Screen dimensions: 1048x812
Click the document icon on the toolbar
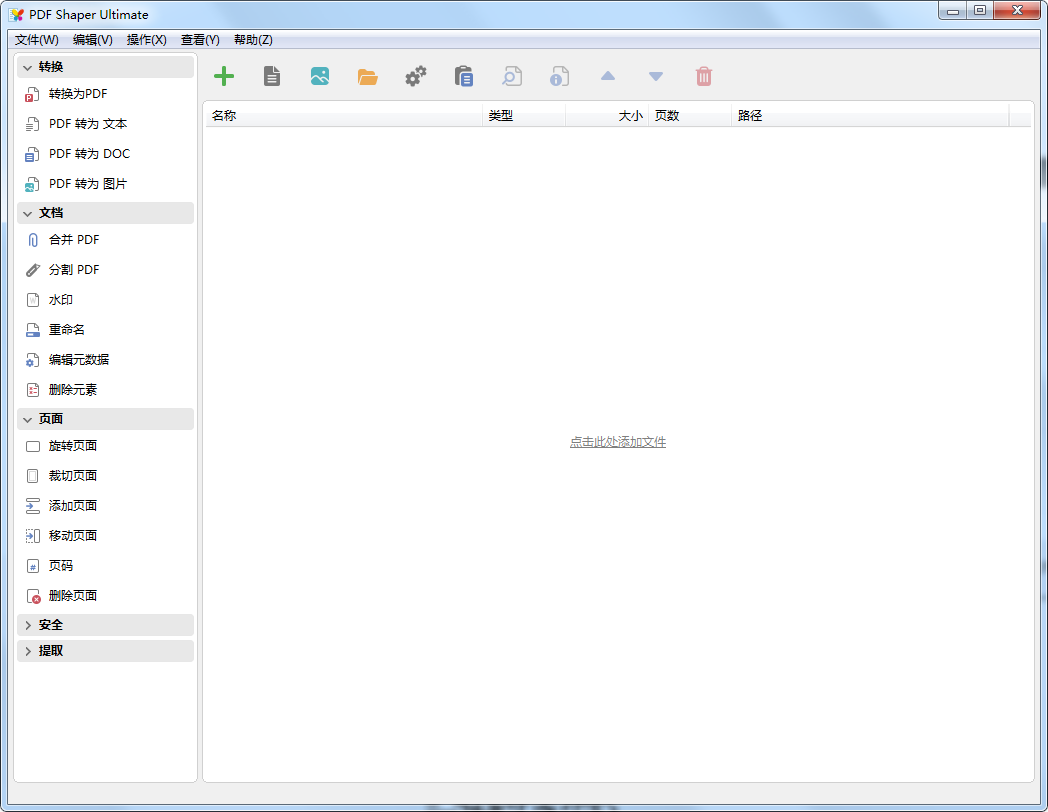click(x=271, y=76)
